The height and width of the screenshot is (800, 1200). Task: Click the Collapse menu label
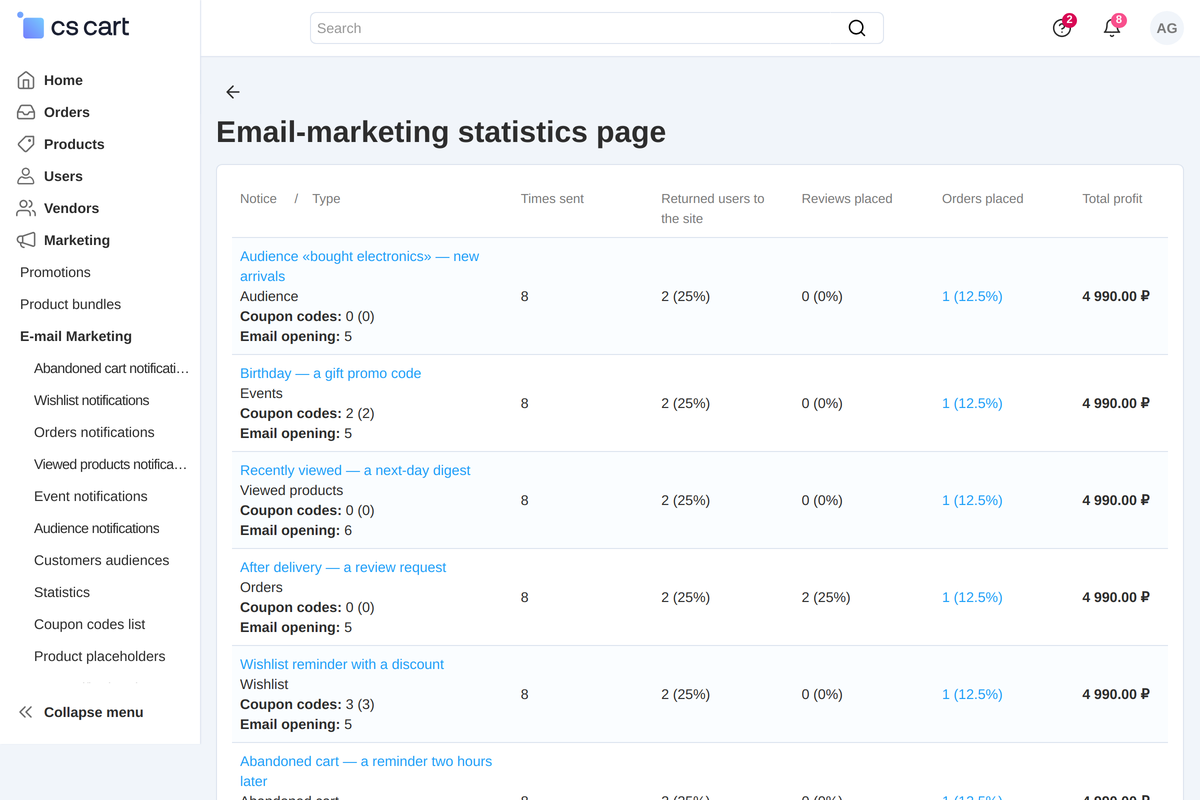point(93,712)
